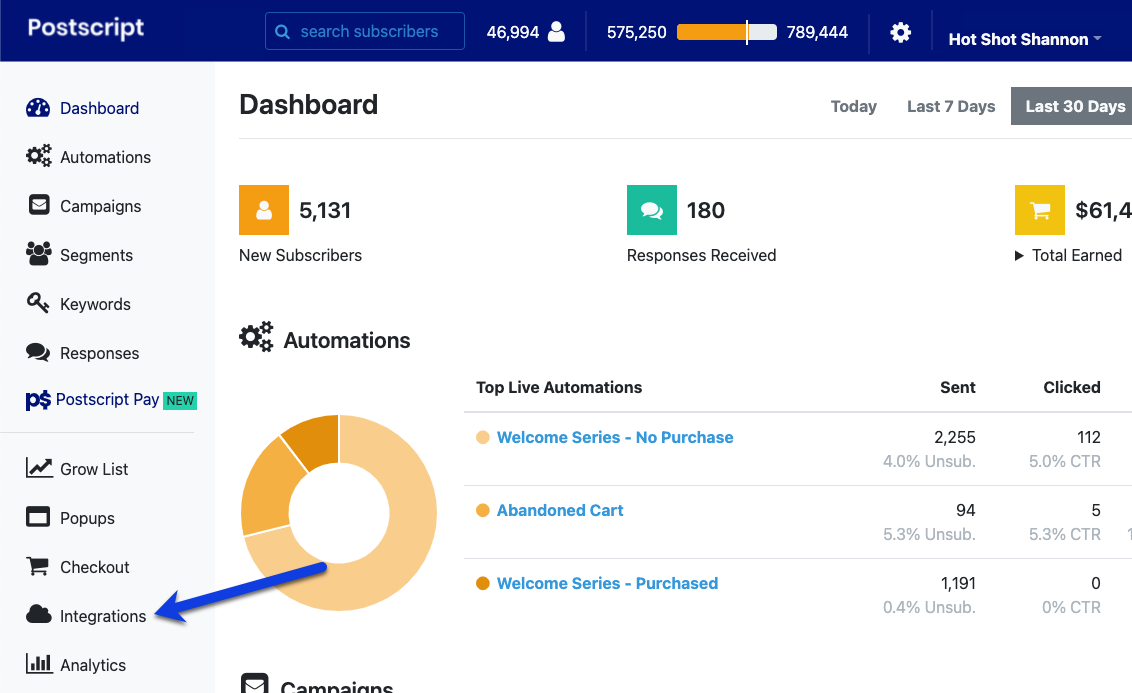Image resolution: width=1132 pixels, height=693 pixels.
Task: Open Welcome Series - No Purchase automation
Action: pyautogui.click(x=615, y=437)
